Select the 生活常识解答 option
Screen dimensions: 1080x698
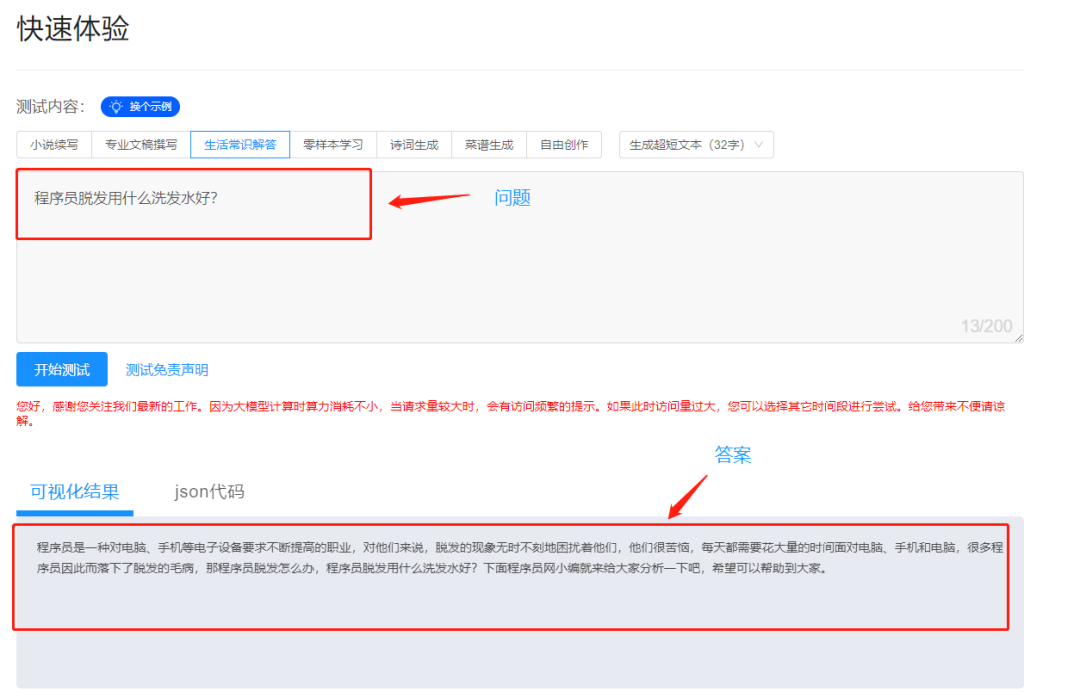tap(240, 145)
